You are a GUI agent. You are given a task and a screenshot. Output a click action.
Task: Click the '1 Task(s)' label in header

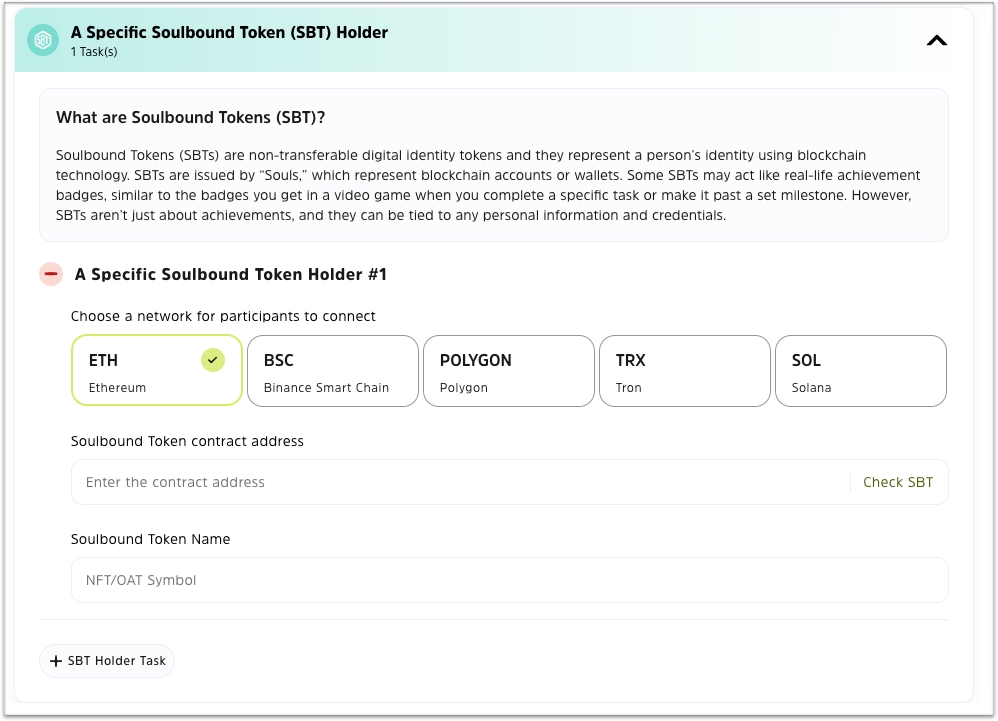click(94, 52)
